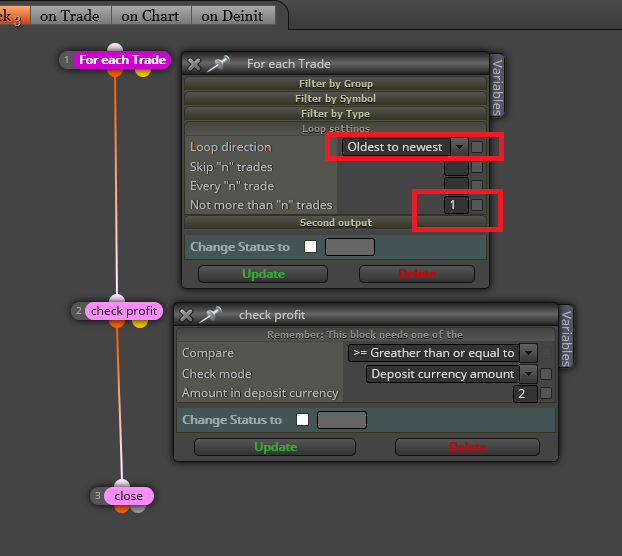This screenshot has height=556, width=622.
Task: Click the Not more than n trades field
Action: point(456,205)
